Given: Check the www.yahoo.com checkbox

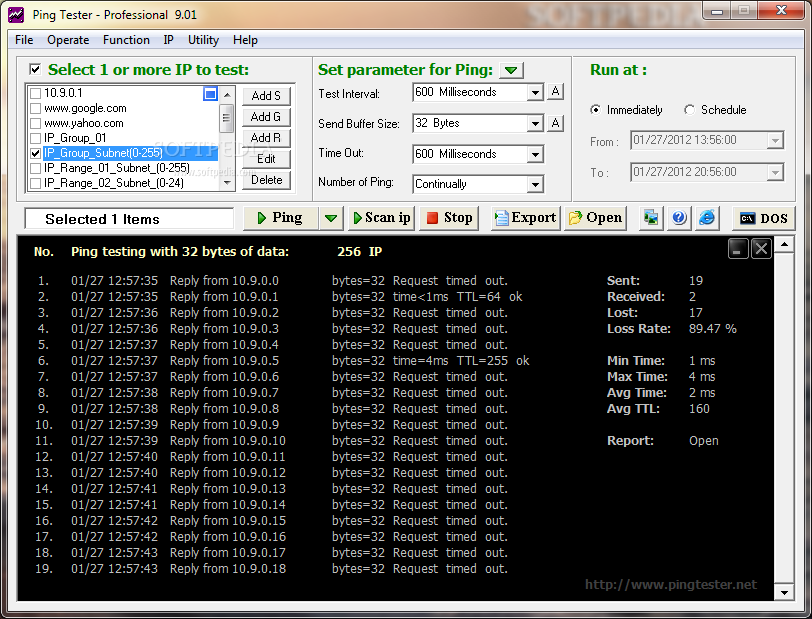Looking at the screenshot, I should pyautogui.click(x=36, y=123).
